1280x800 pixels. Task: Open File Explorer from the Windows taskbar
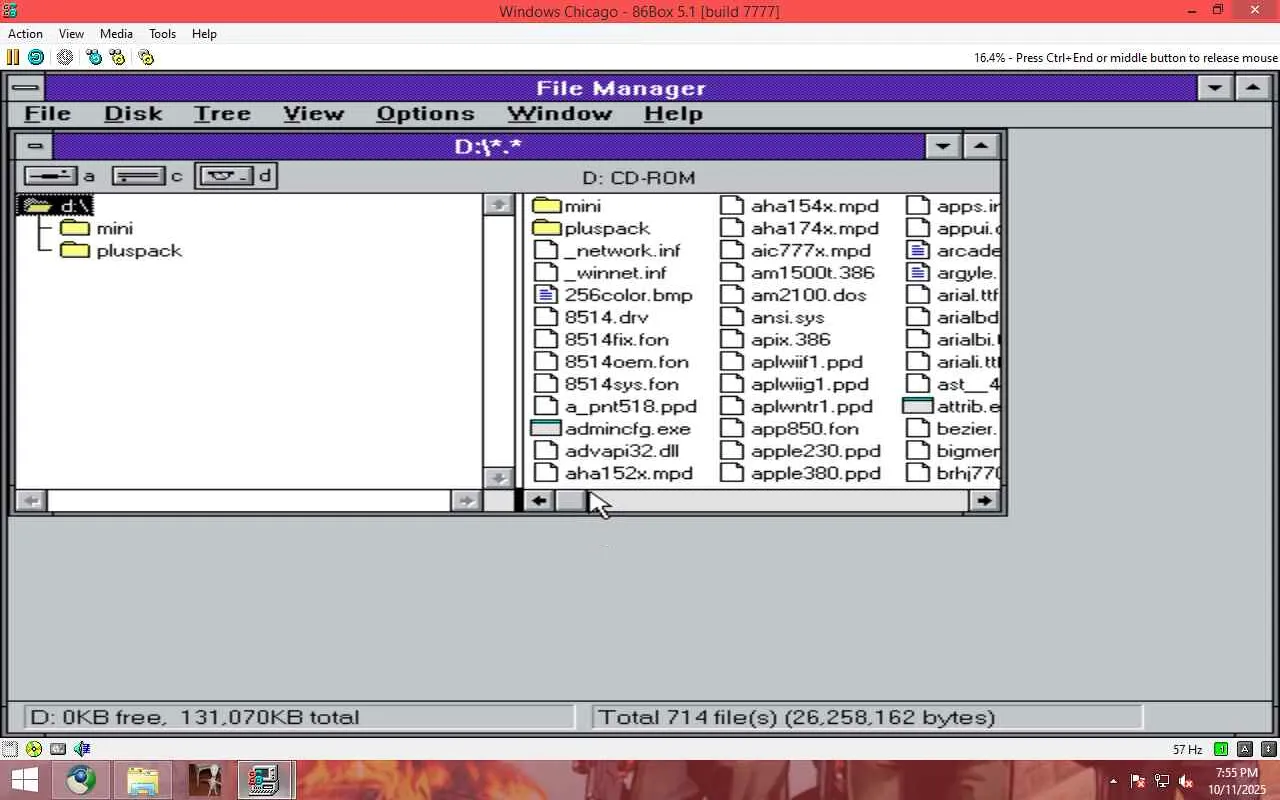click(x=143, y=780)
